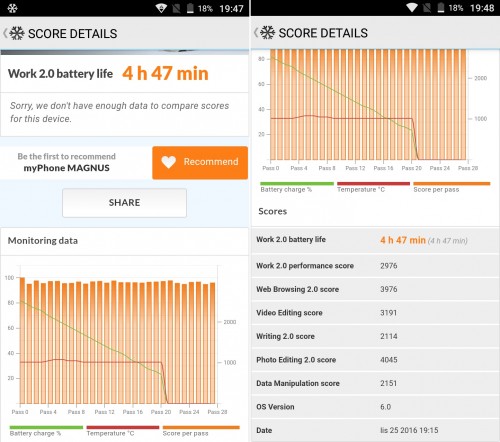This screenshot has height=442, width=500.
Task: Select the Work 2.0 performance score row
Action: coord(375,266)
